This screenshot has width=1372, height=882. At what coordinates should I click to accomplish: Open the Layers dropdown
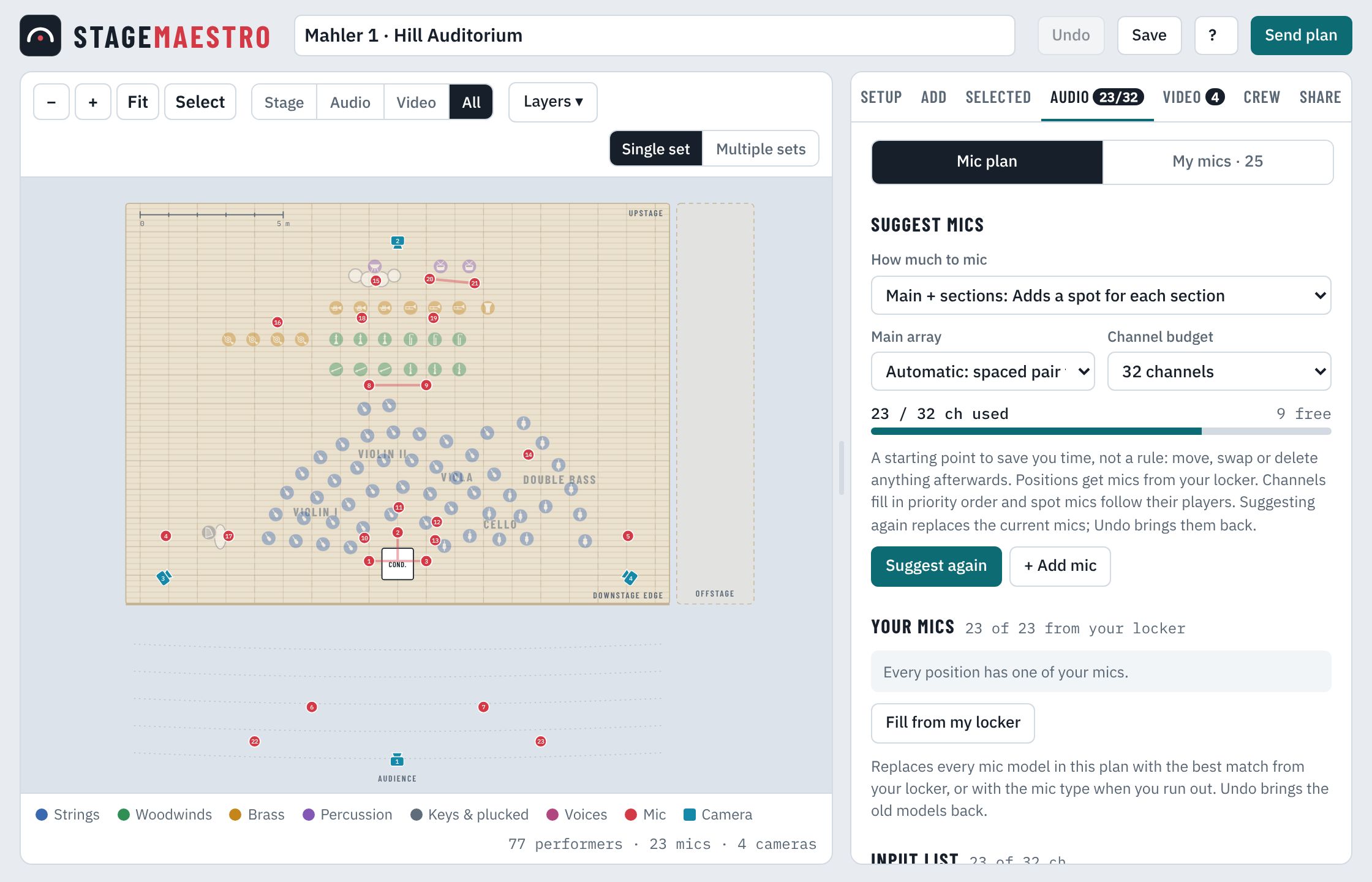click(553, 102)
